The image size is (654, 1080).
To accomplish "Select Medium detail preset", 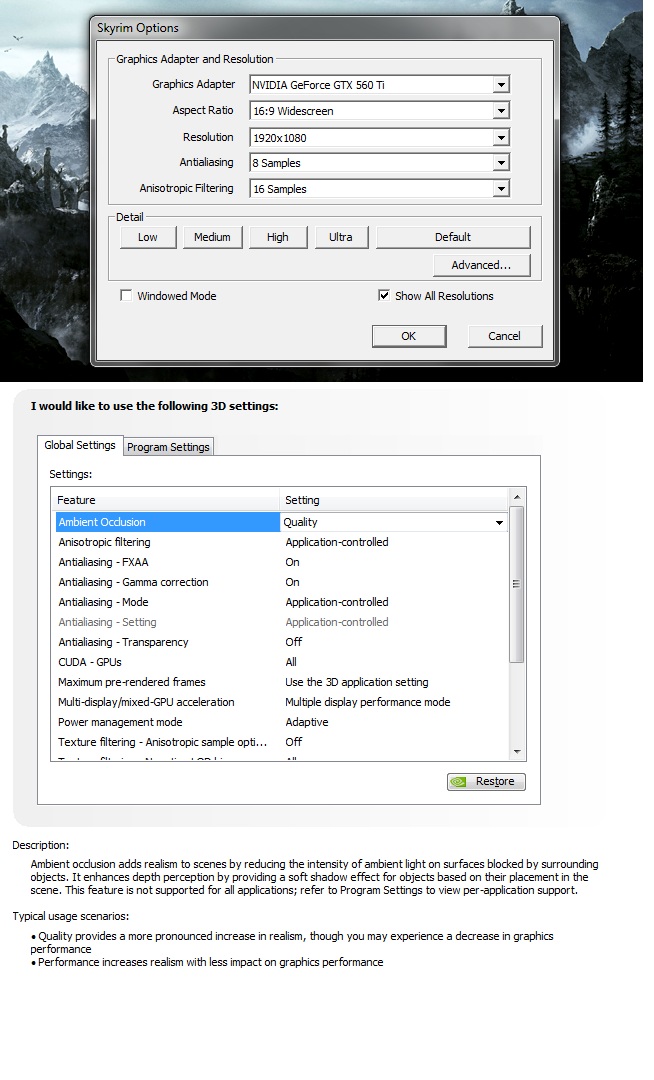I will (212, 237).
